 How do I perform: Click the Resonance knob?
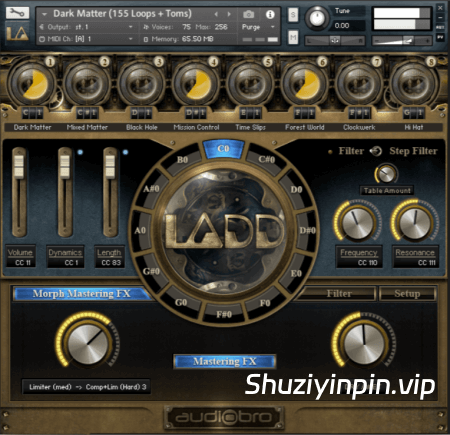tap(415, 222)
